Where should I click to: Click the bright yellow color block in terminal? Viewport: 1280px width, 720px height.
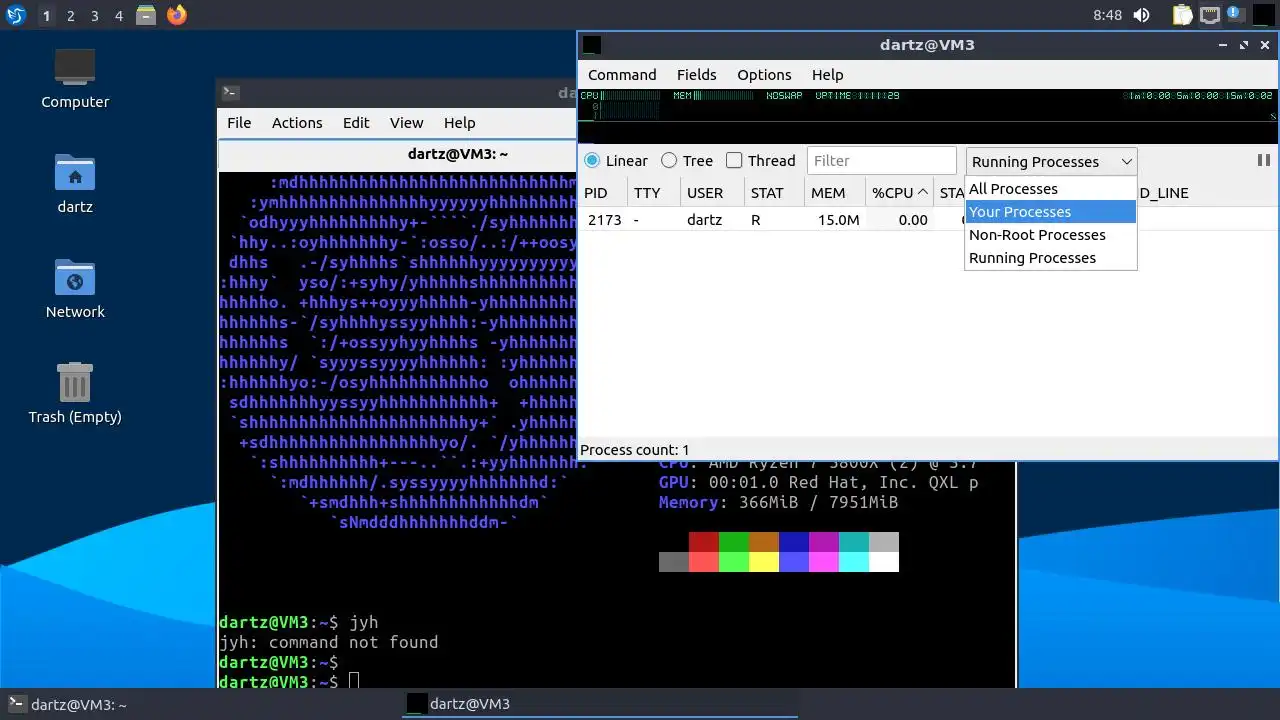pyautogui.click(x=764, y=562)
